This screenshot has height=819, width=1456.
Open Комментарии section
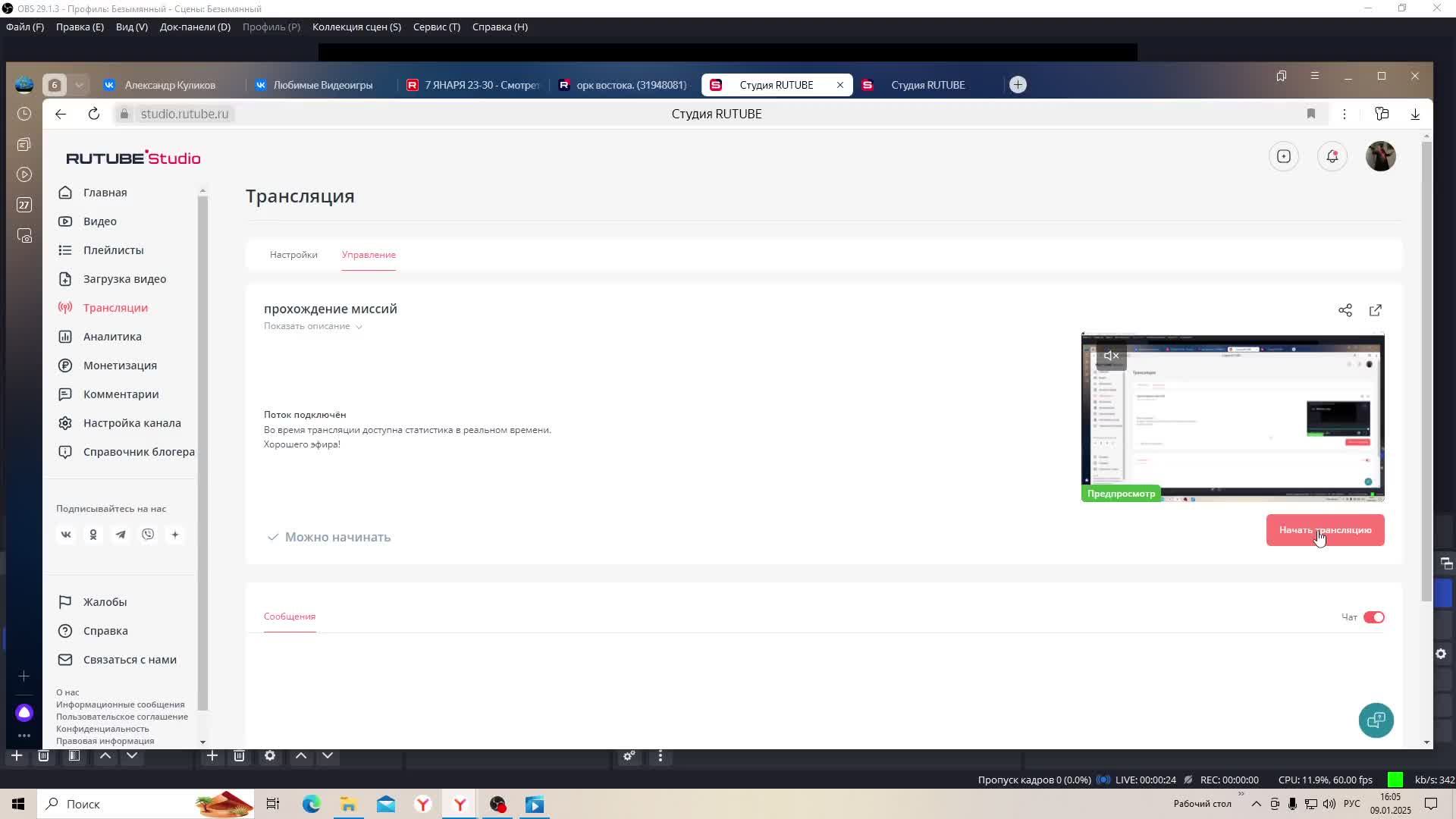point(108,394)
